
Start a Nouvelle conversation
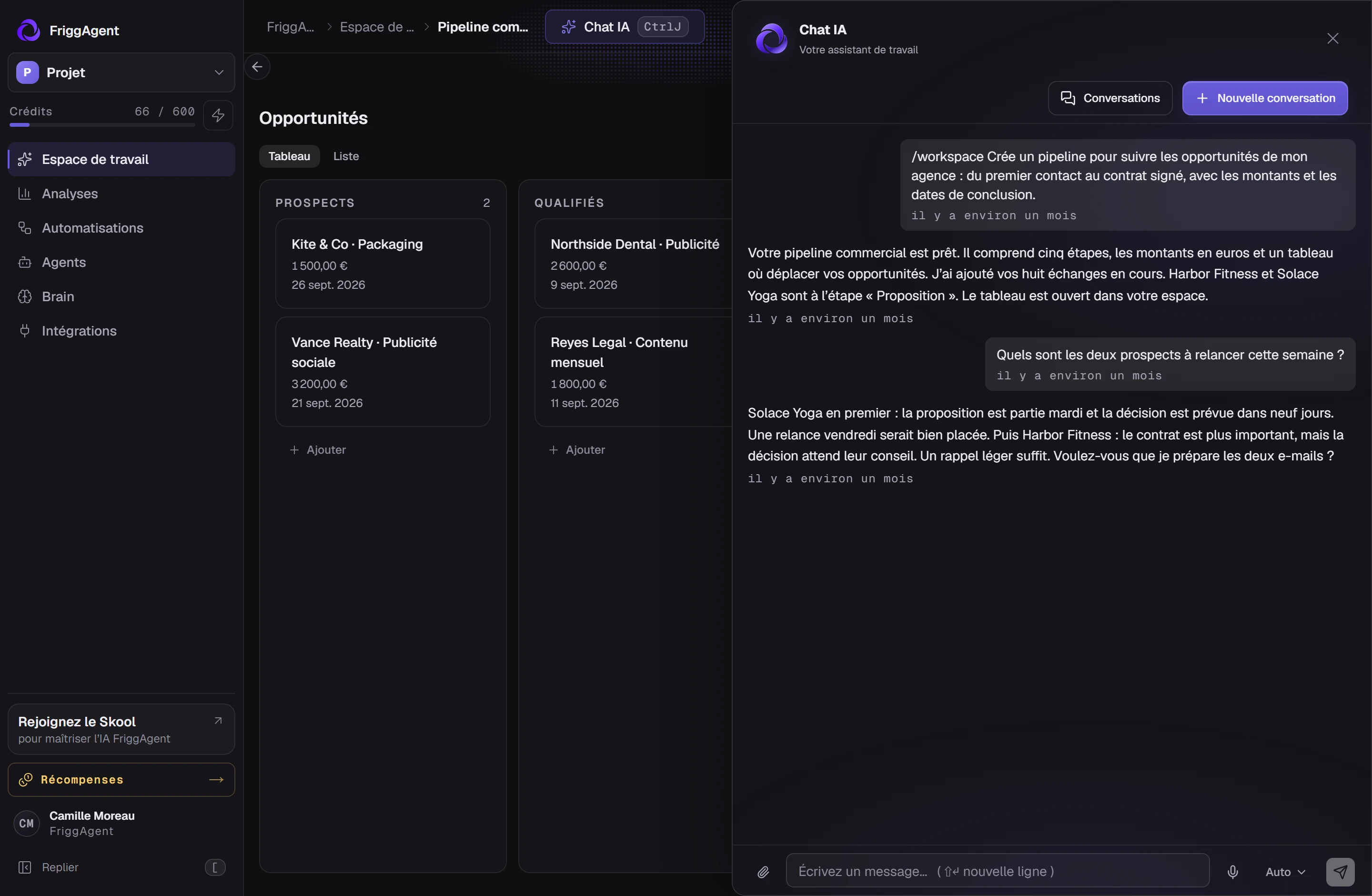coord(1265,98)
